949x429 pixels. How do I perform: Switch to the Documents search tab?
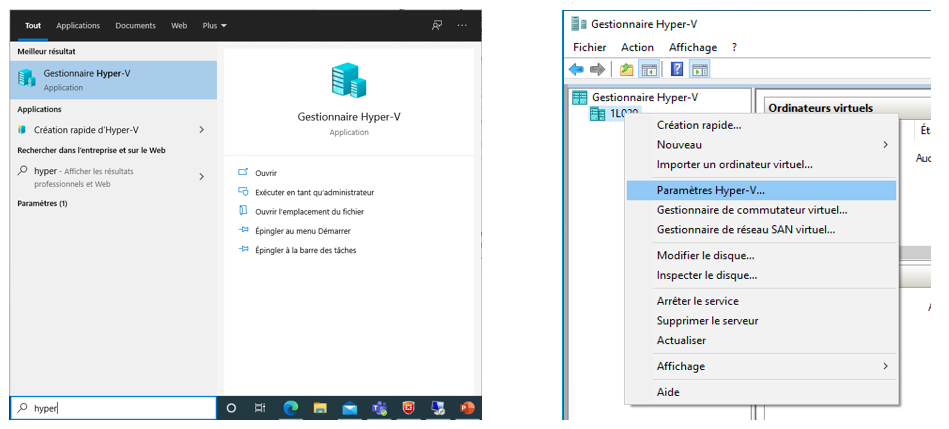(x=136, y=25)
